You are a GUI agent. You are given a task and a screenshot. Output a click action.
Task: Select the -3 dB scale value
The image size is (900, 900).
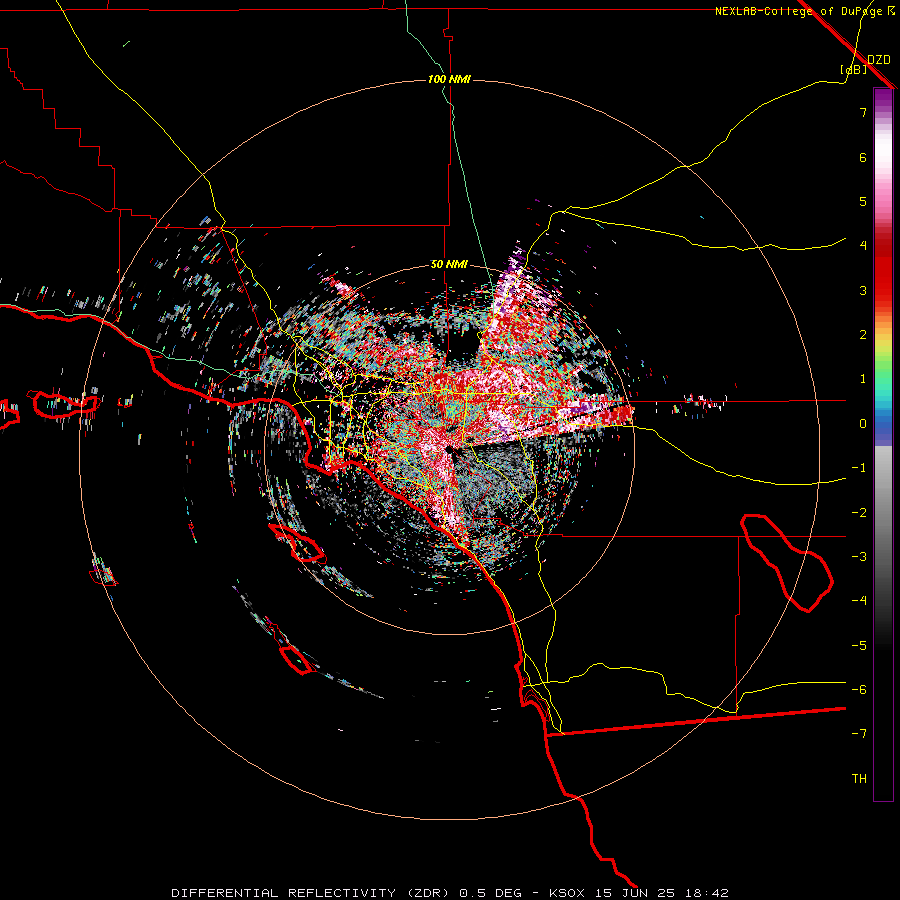pos(859,557)
